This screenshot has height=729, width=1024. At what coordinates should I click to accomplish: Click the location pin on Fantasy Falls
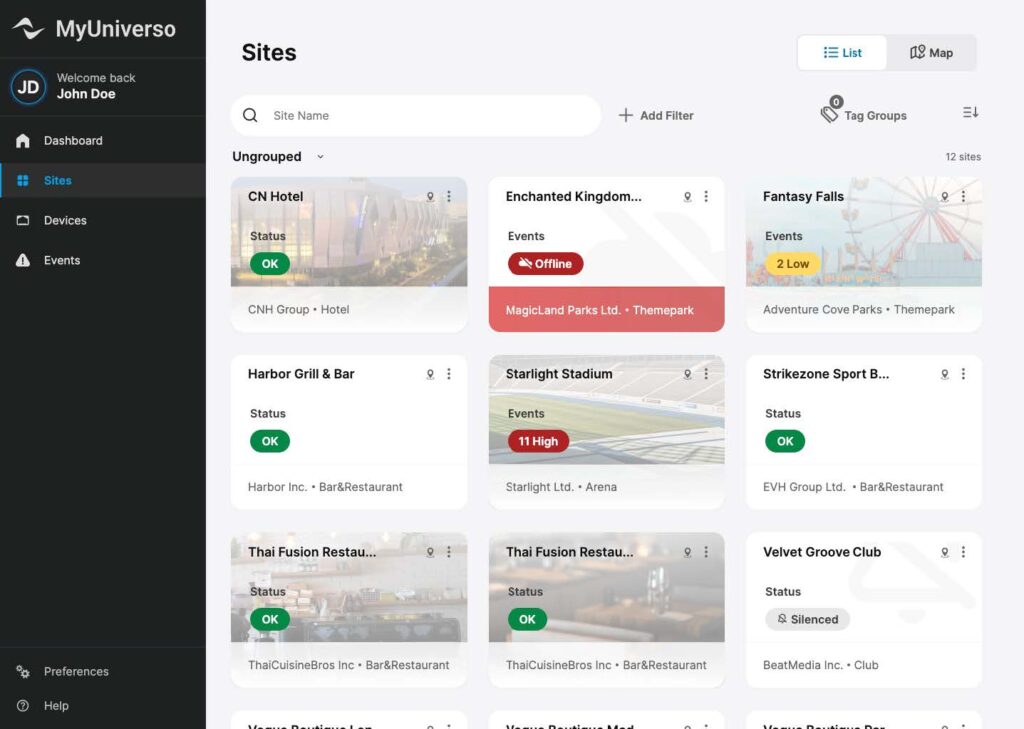(945, 197)
